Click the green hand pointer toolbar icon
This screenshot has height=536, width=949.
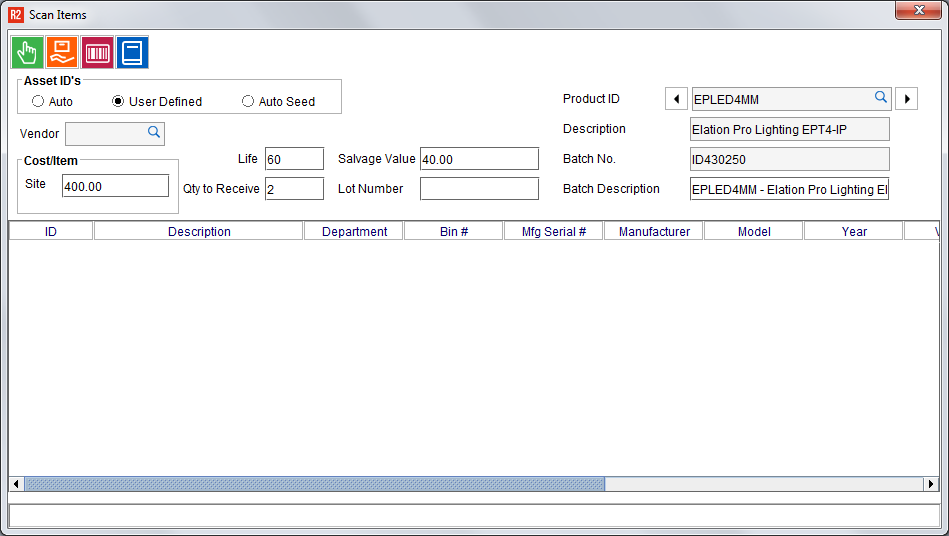point(27,52)
